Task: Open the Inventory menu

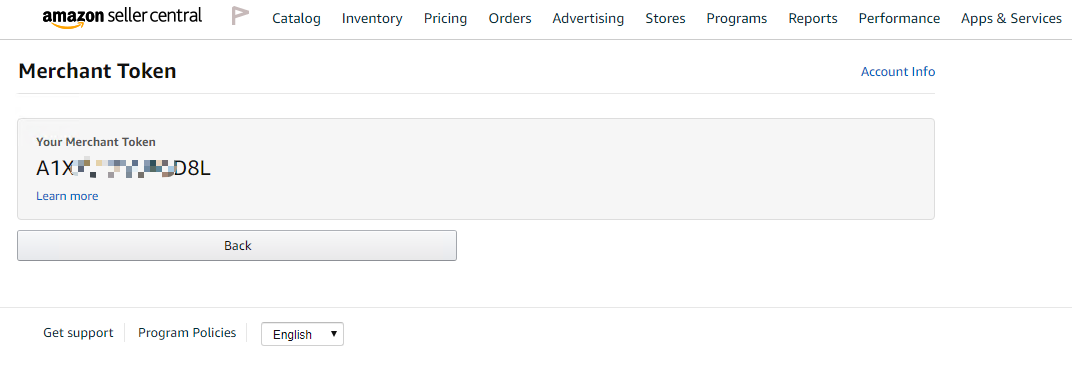Action: click(x=372, y=18)
